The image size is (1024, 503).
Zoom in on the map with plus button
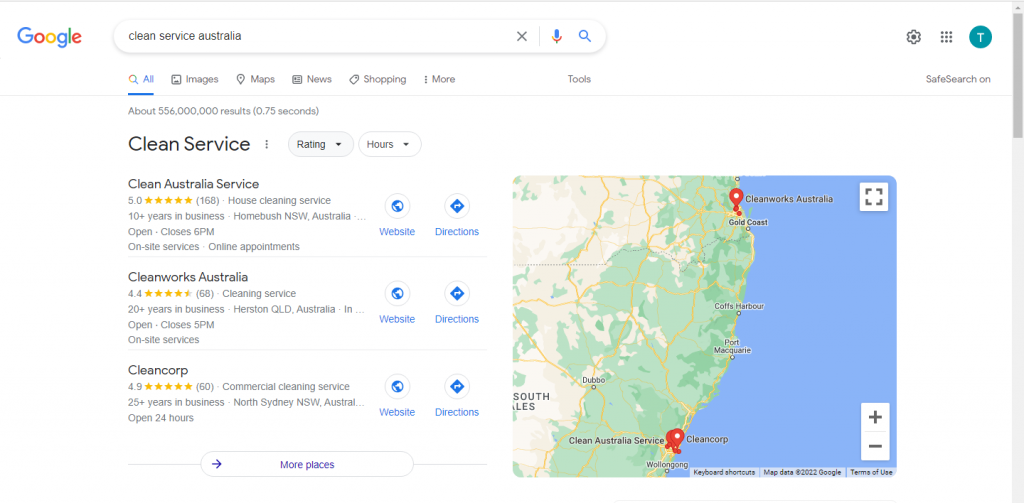[x=875, y=417]
